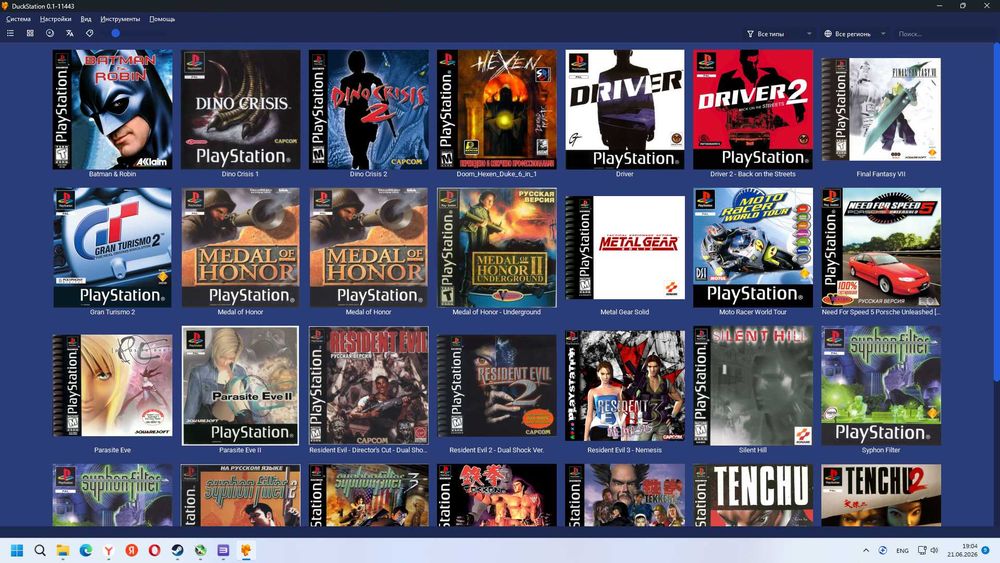
Task: Select the highlighted Parasite Eve II cover
Action: [x=240, y=386]
